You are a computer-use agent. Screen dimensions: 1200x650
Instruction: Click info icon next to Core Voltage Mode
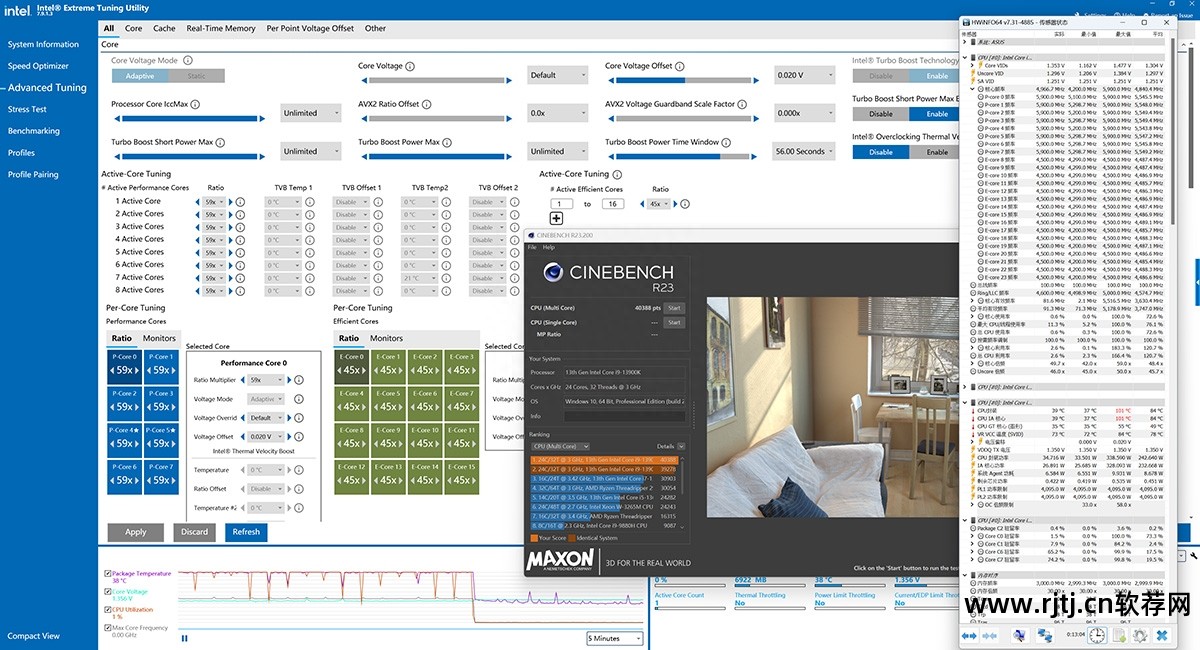187,61
